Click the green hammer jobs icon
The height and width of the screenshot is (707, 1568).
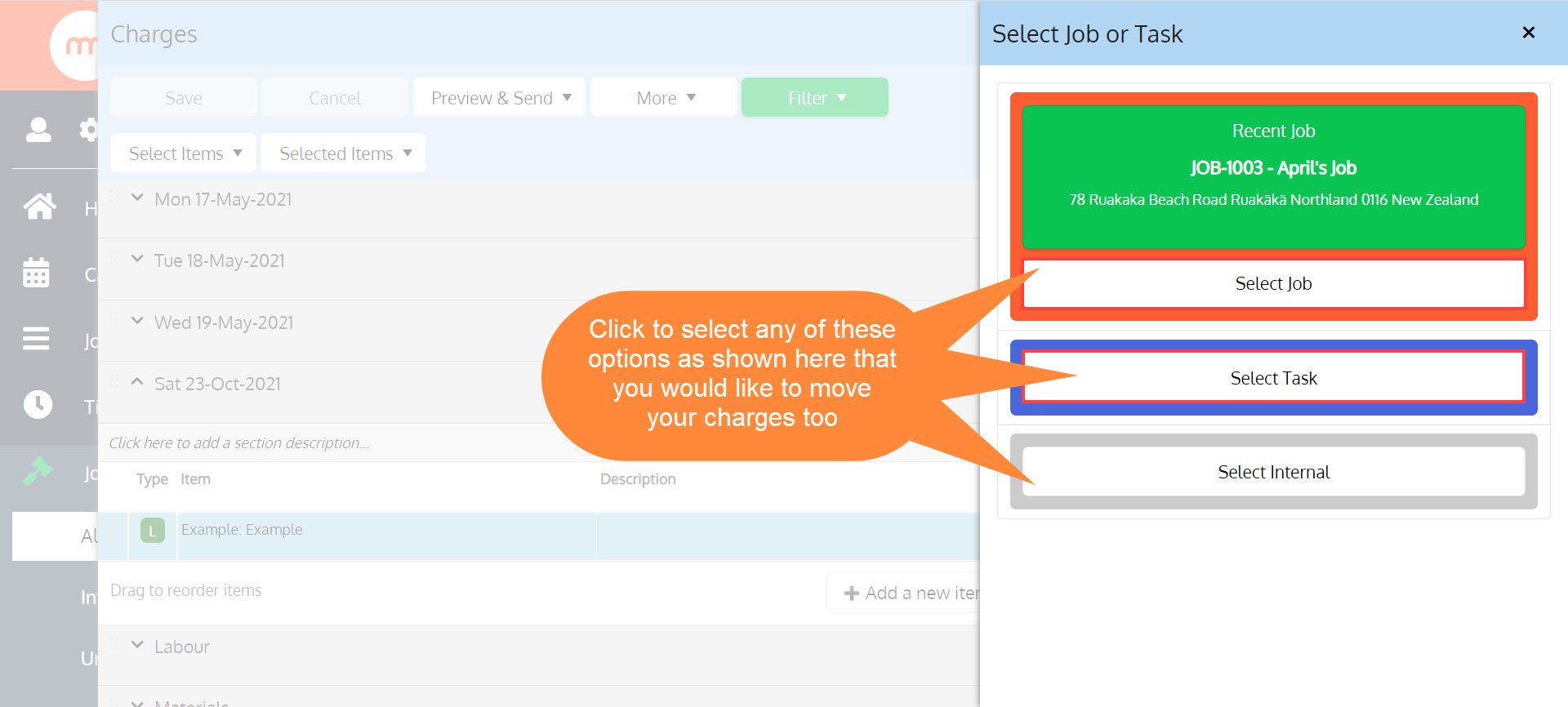[38, 470]
